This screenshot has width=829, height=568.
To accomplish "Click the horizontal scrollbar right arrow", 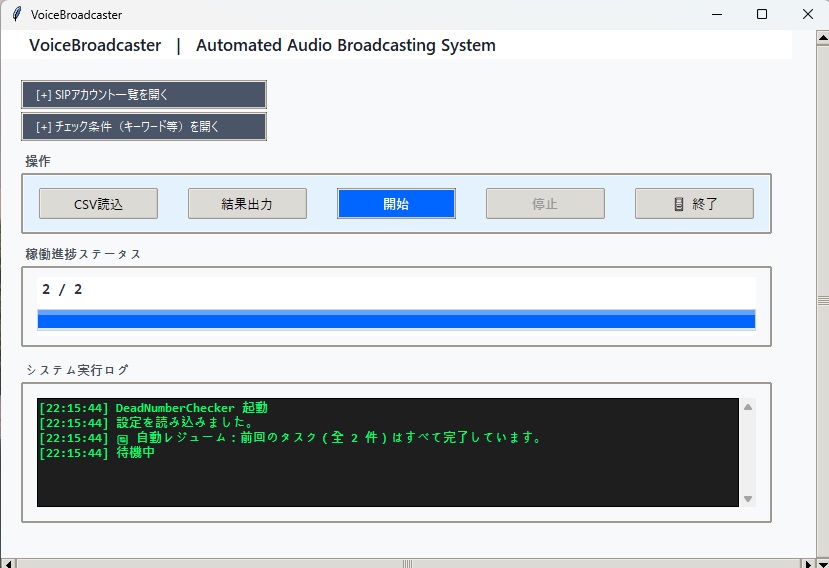I will [x=808, y=564].
